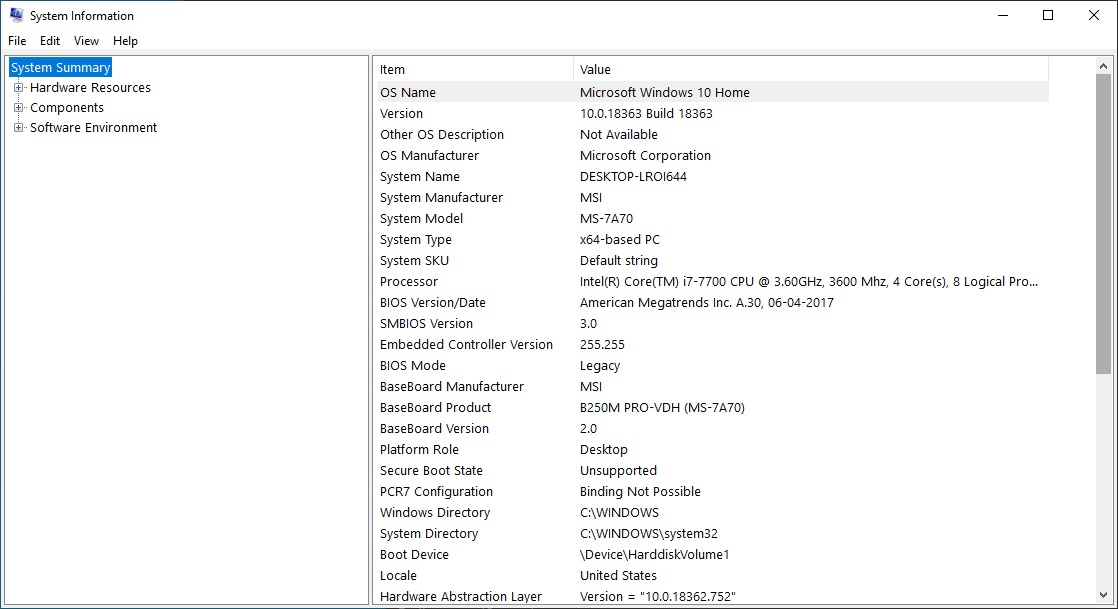Image resolution: width=1118 pixels, height=609 pixels.
Task: Click the plus icon beside Components
Action: pos(18,107)
